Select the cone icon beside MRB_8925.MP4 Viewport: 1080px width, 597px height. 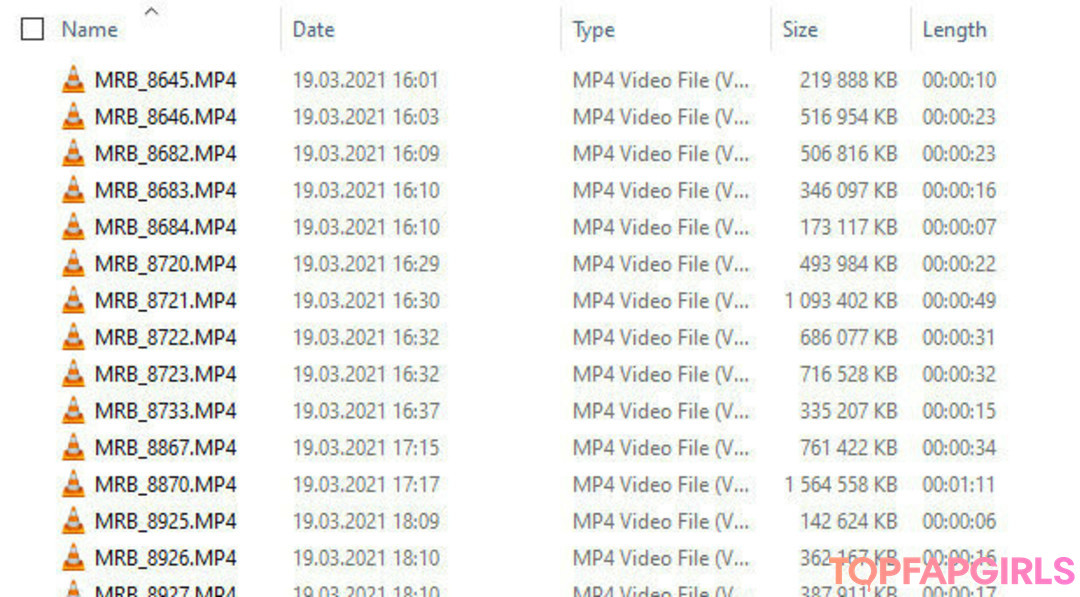click(73, 521)
